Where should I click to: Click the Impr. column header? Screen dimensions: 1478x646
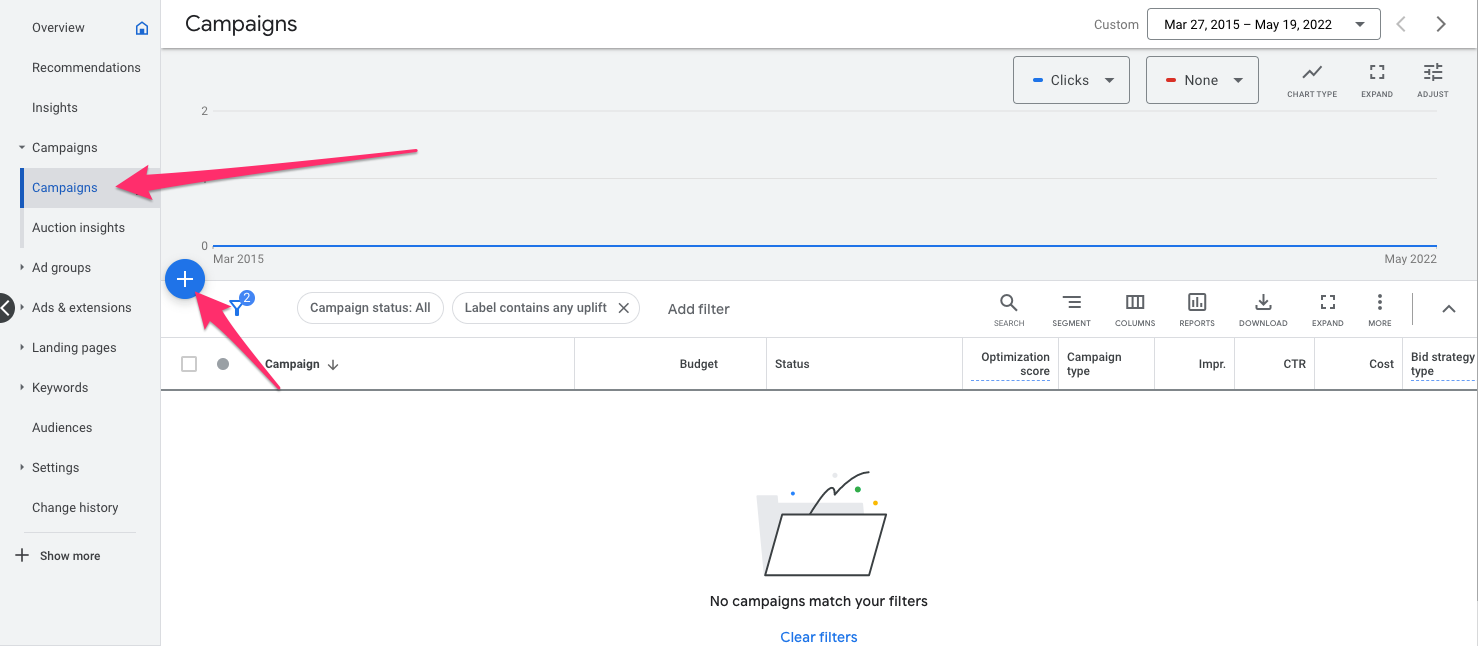(1212, 364)
